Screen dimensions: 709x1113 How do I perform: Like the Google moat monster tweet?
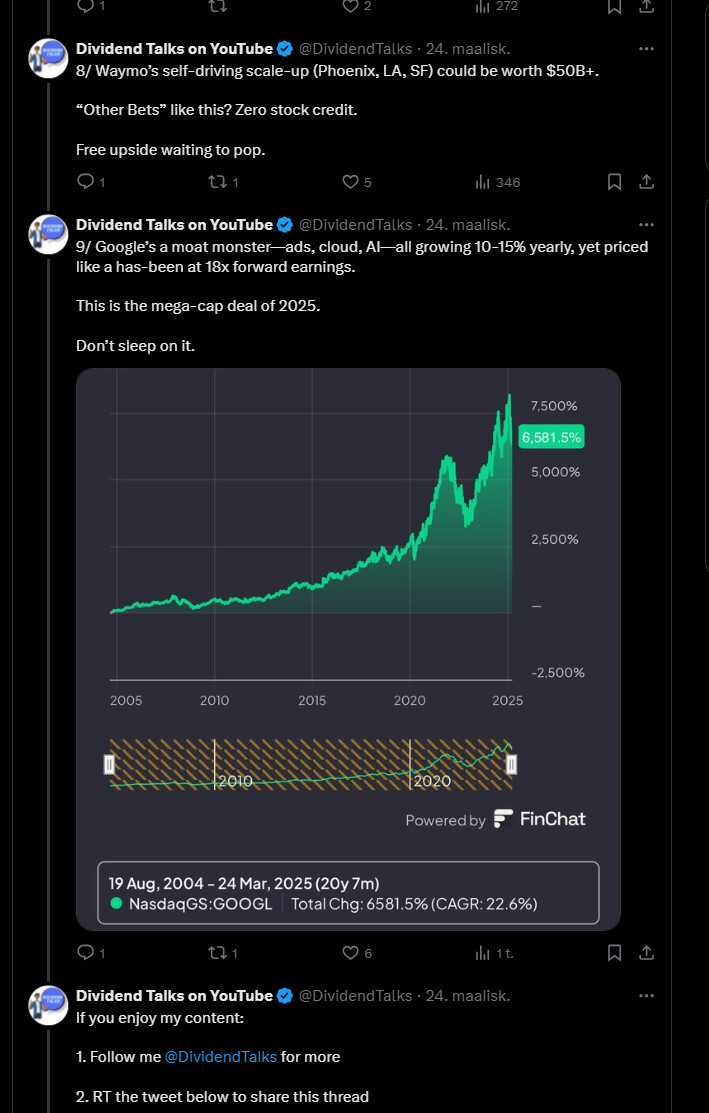pyautogui.click(x=357, y=953)
